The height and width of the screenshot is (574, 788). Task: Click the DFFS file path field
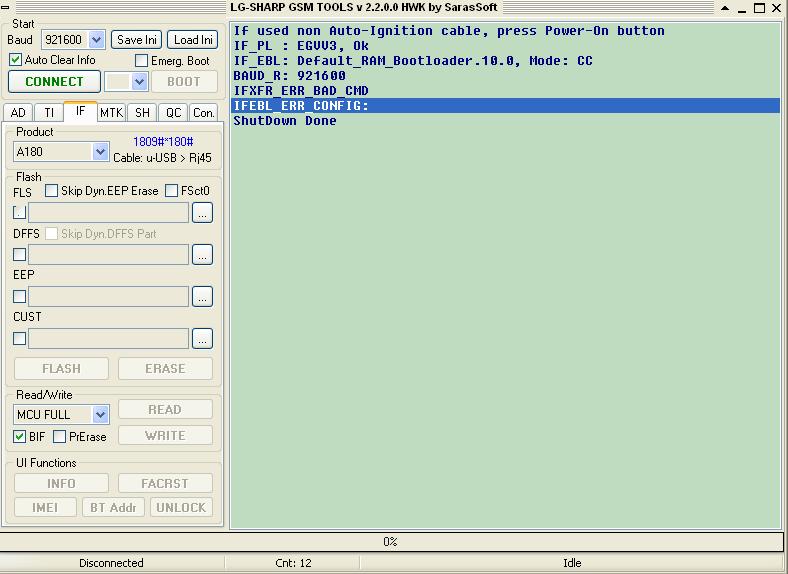click(x=109, y=255)
